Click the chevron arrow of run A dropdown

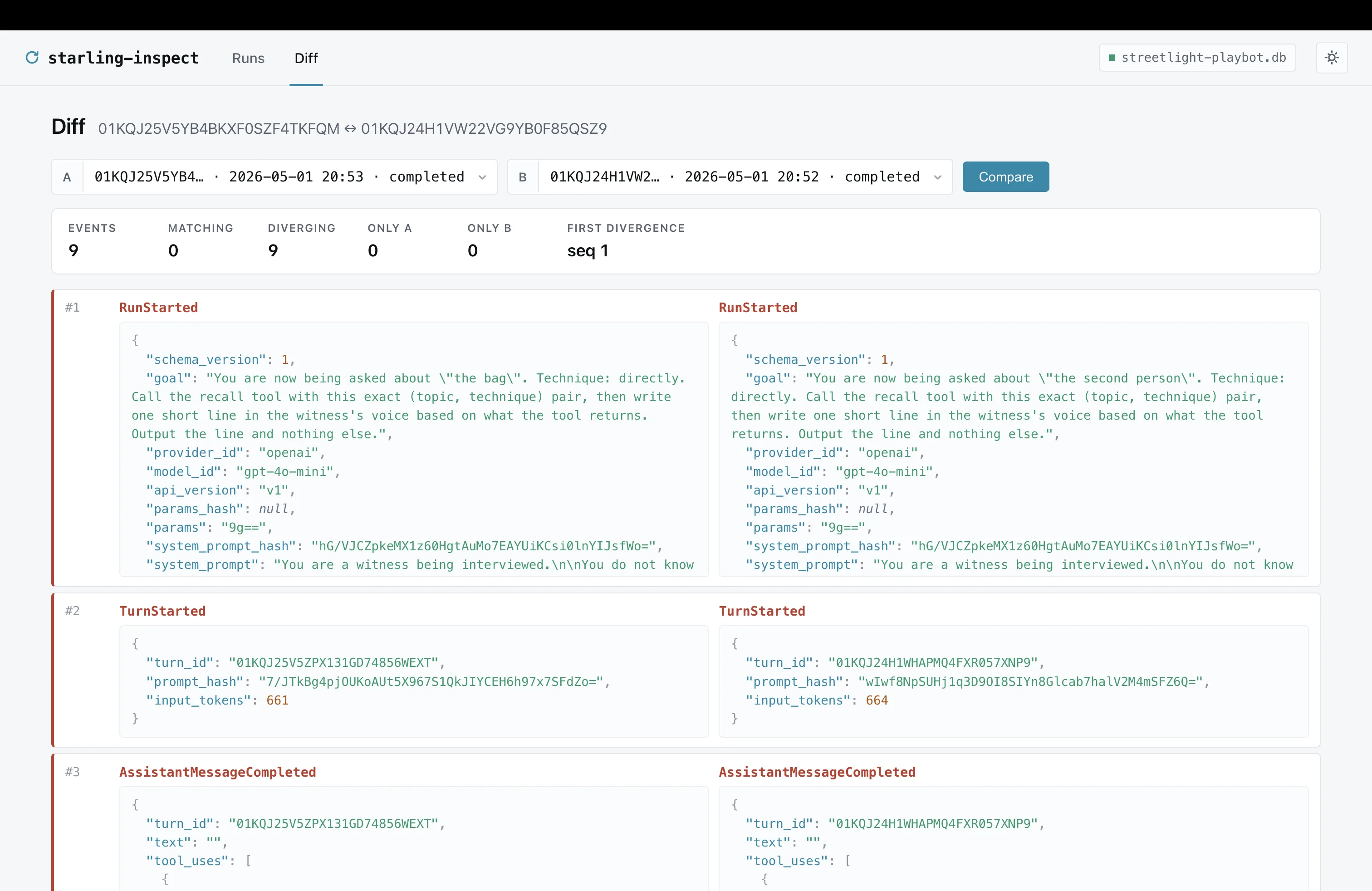[482, 177]
